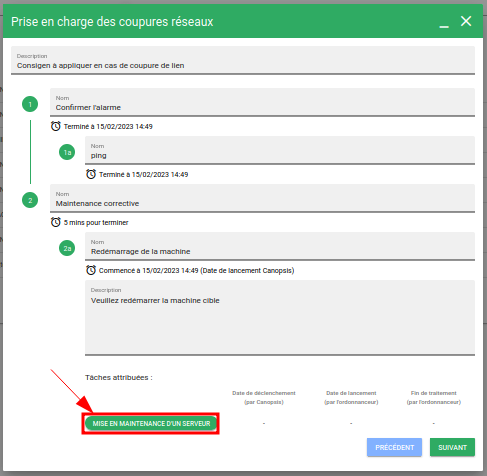The image size is (487, 476).
Task: Click step 1 circle badge
Action: coord(30,104)
